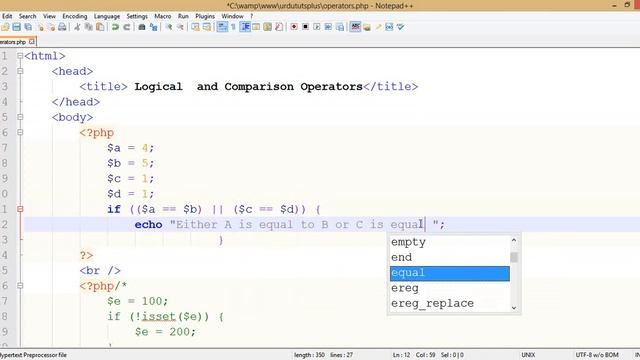Toggle synchronized horizontal scrolling
This screenshot has height=360, width=640.
[x=207, y=27]
